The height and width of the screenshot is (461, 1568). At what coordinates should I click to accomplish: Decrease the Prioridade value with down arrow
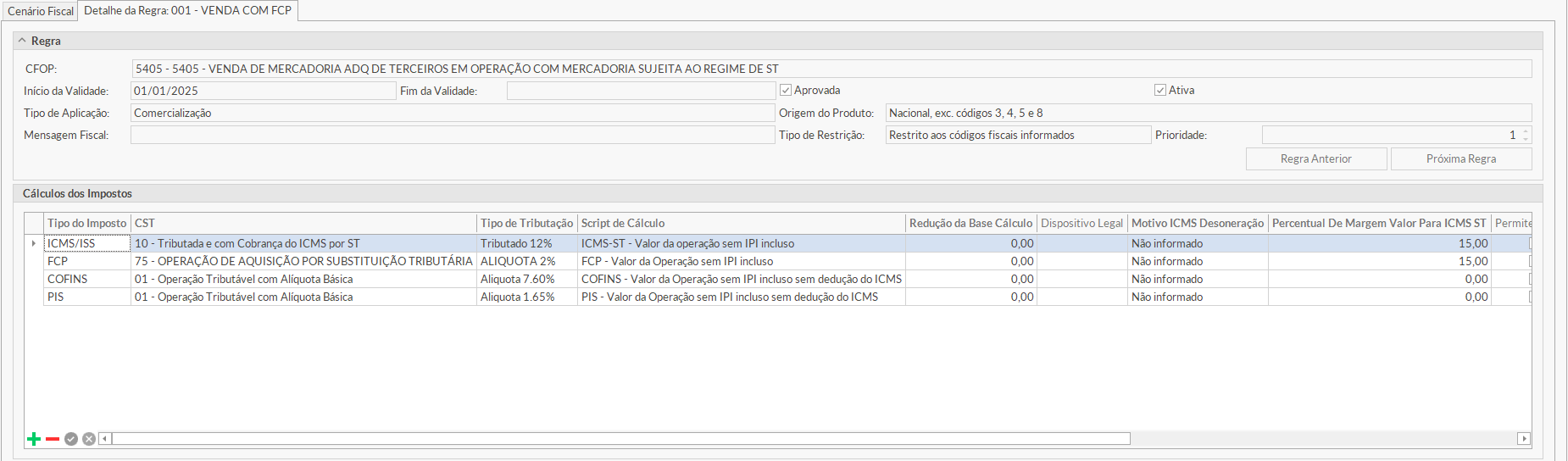click(x=1526, y=139)
